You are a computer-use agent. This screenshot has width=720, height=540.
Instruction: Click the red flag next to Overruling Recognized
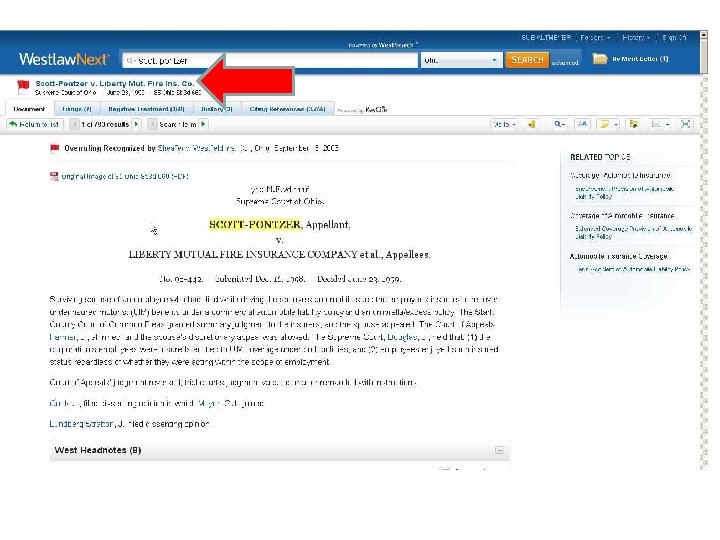[55, 148]
